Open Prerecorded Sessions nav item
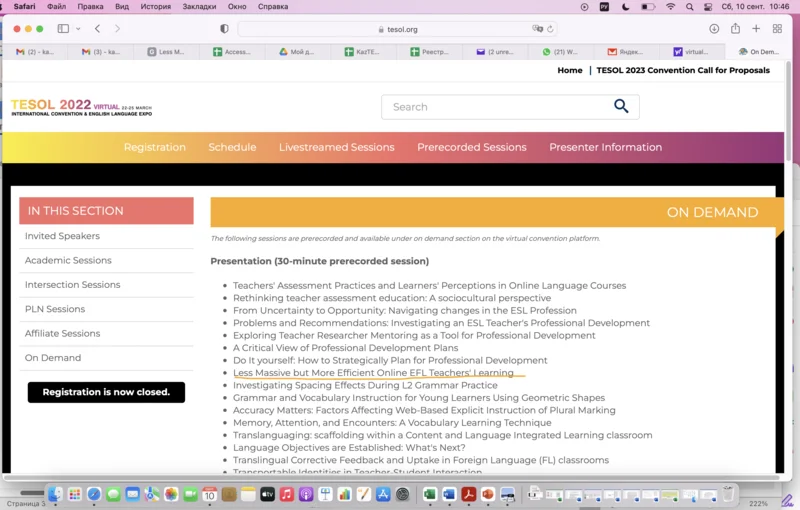The width and height of the screenshot is (800, 510). [472, 147]
